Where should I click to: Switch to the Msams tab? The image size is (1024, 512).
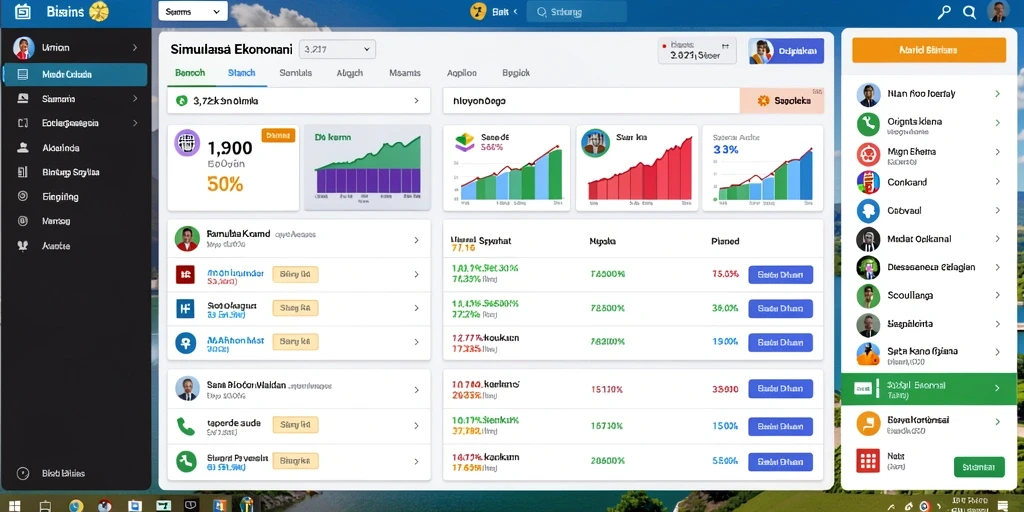[x=404, y=73]
